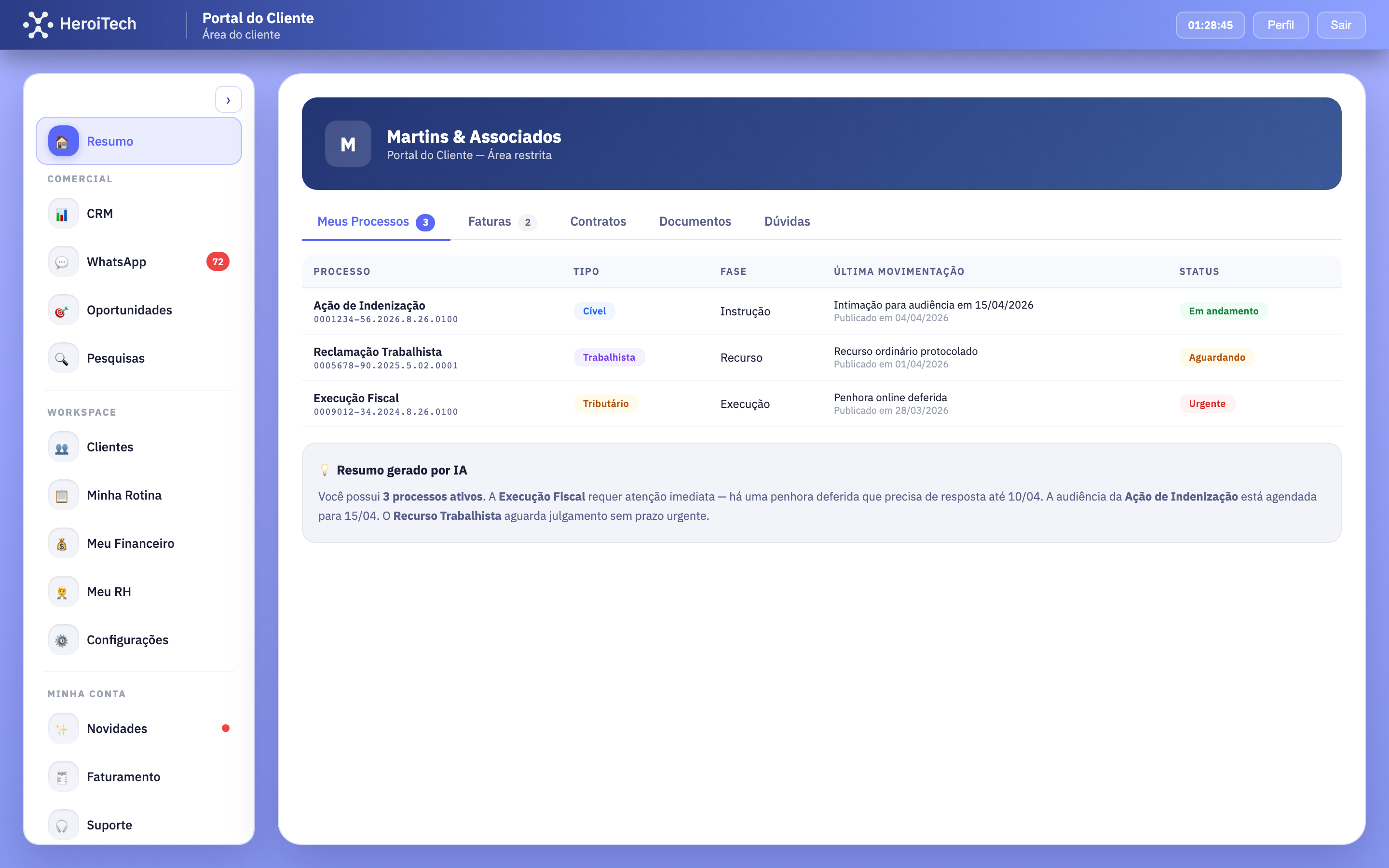
Task: Open the Documentos tab
Action: pos(694,222)
